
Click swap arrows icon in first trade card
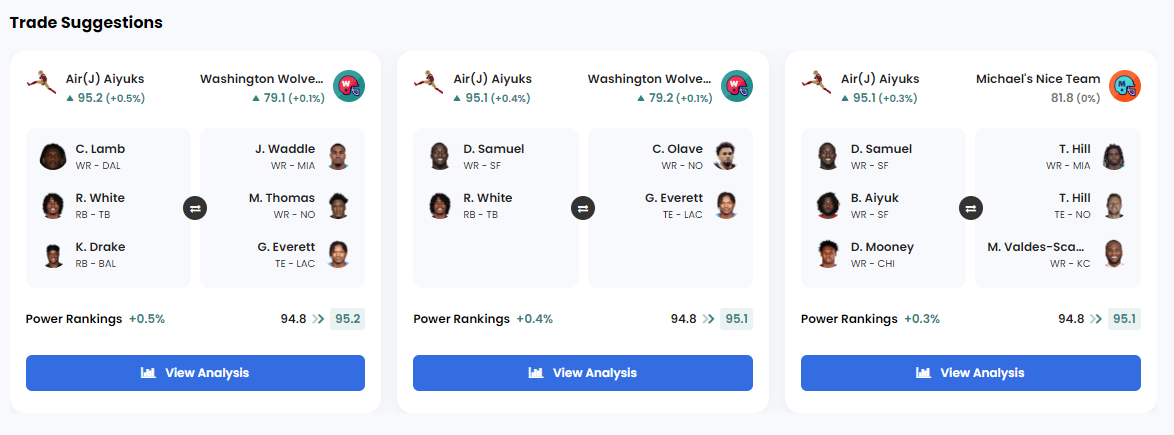195,208
